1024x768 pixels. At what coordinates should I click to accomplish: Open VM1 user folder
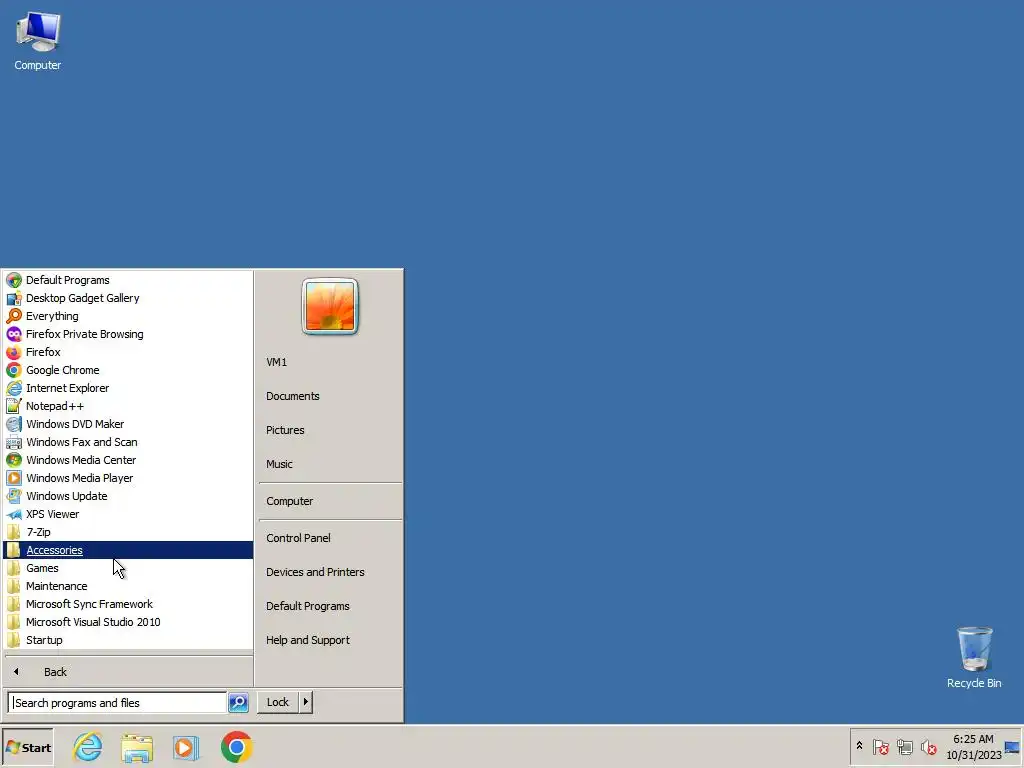[277, 362]
